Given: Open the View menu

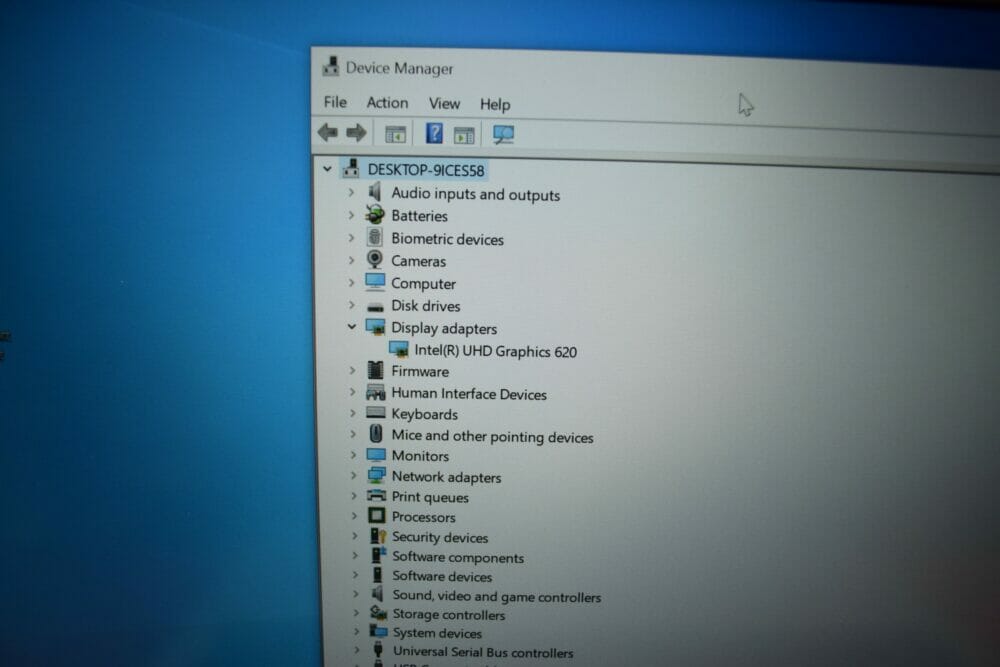Looking at the screenshot, I should pos(445,103).
